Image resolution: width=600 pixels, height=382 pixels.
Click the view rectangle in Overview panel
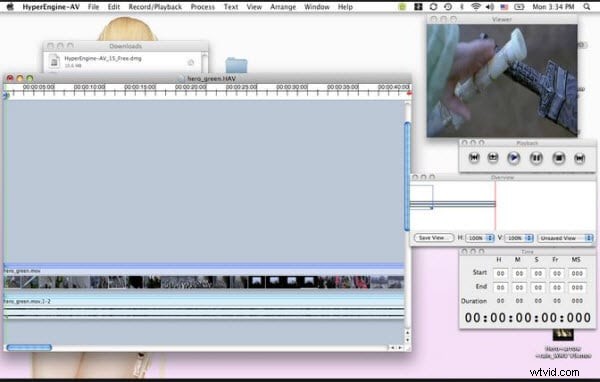[x=421, y=197]
